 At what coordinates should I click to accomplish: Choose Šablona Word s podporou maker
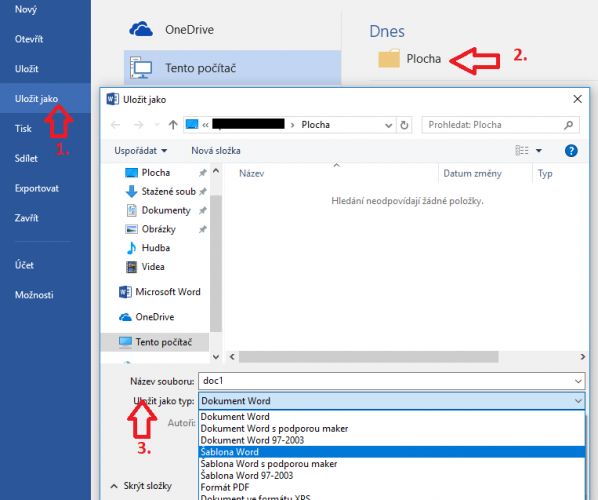[x=392, y=464]
